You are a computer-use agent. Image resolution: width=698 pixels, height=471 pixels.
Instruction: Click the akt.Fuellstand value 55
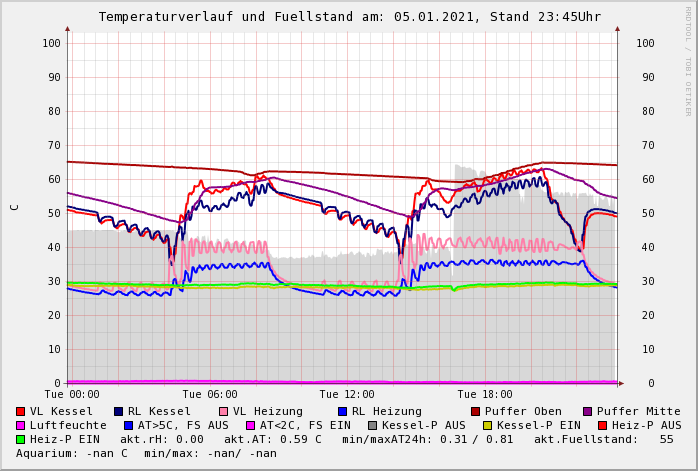[666, 439]
